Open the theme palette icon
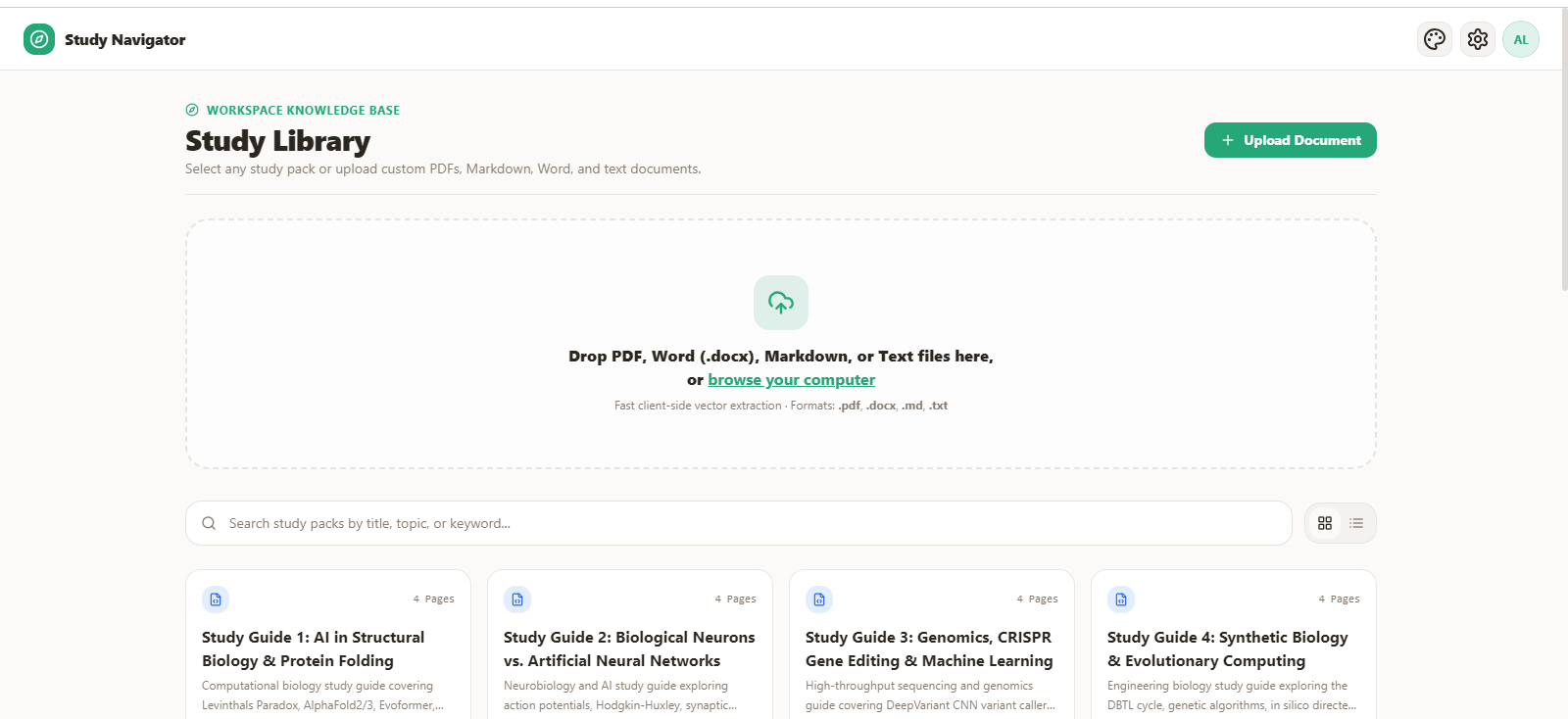The width and height of the screenshot is (1568, 719). coord(1435,39)
